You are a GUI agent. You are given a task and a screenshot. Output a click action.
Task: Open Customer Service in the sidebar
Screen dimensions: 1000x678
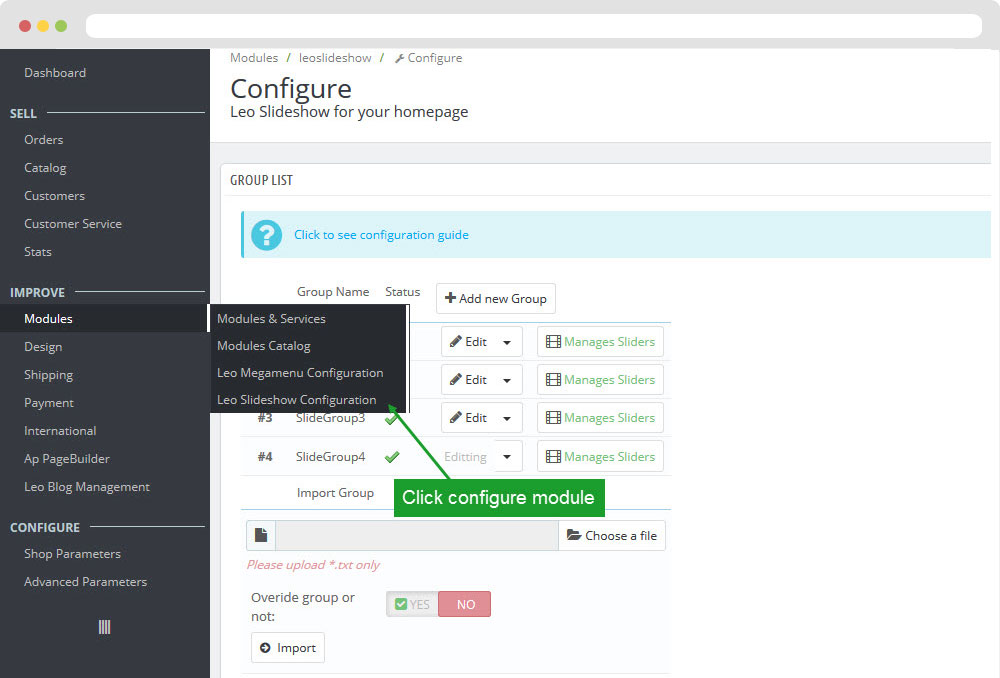(x=73, y=224)
